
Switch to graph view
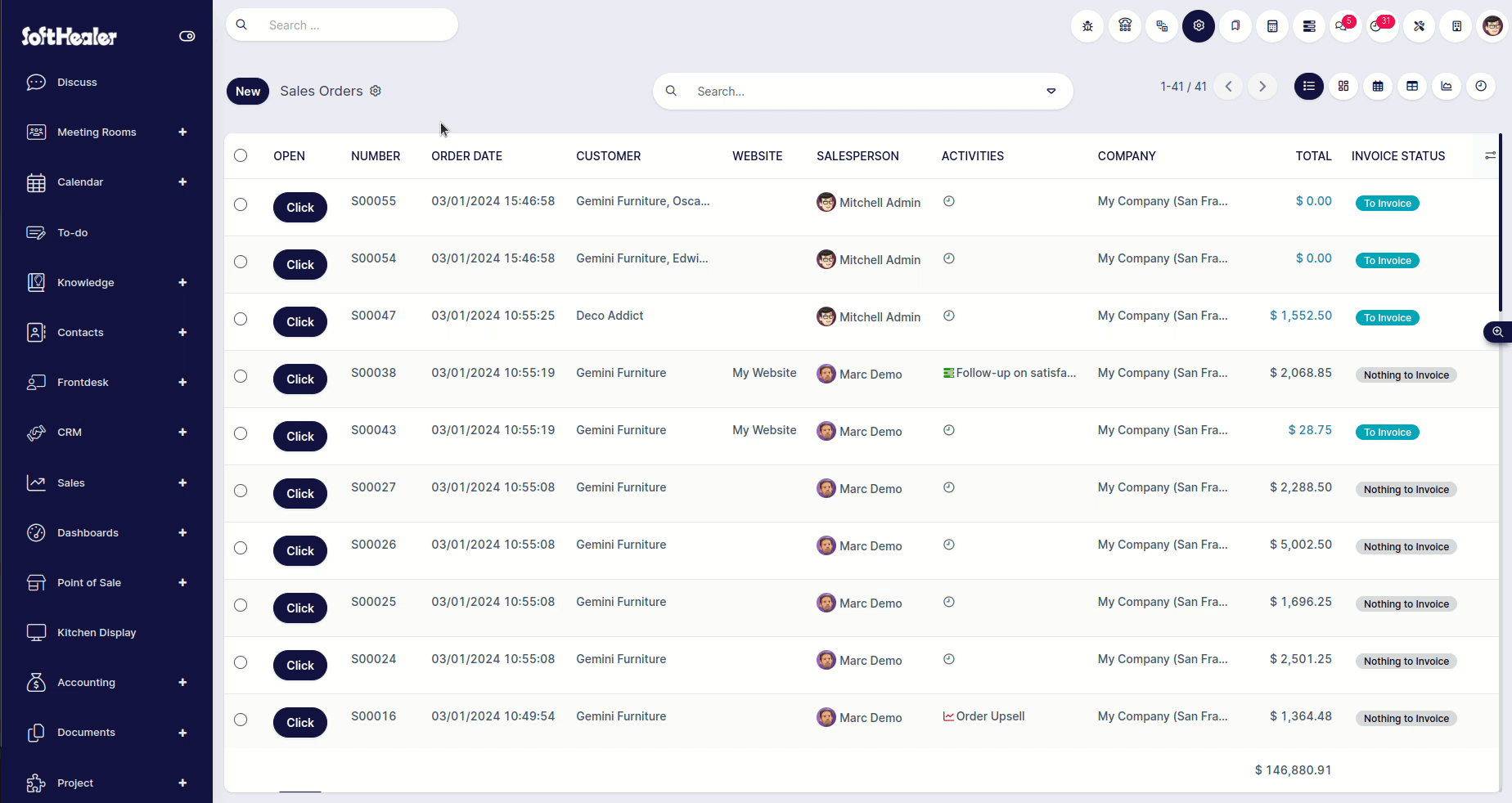tap(1447, 86)
